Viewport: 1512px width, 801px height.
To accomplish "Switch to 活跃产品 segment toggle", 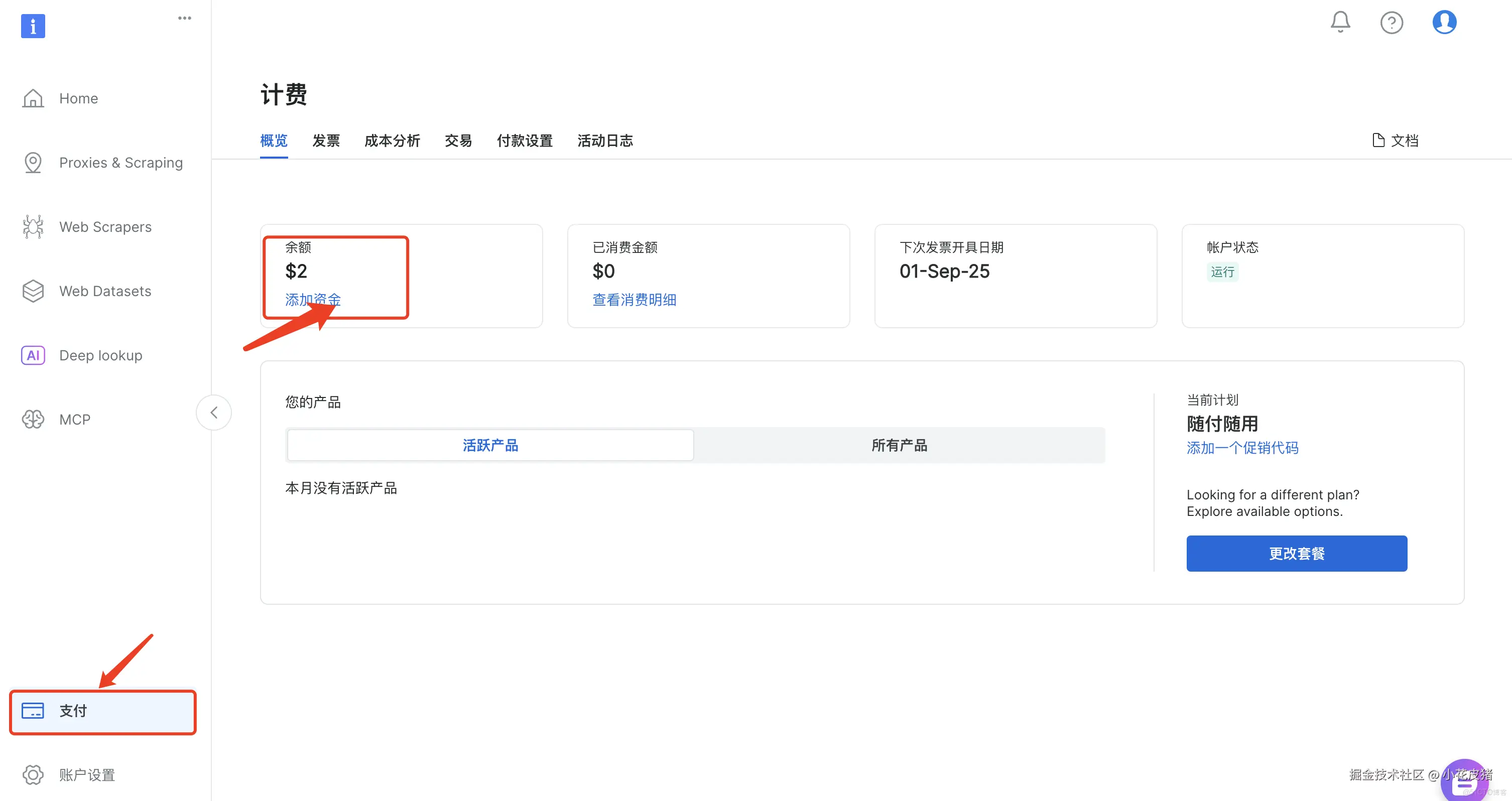I will [490, 445].
